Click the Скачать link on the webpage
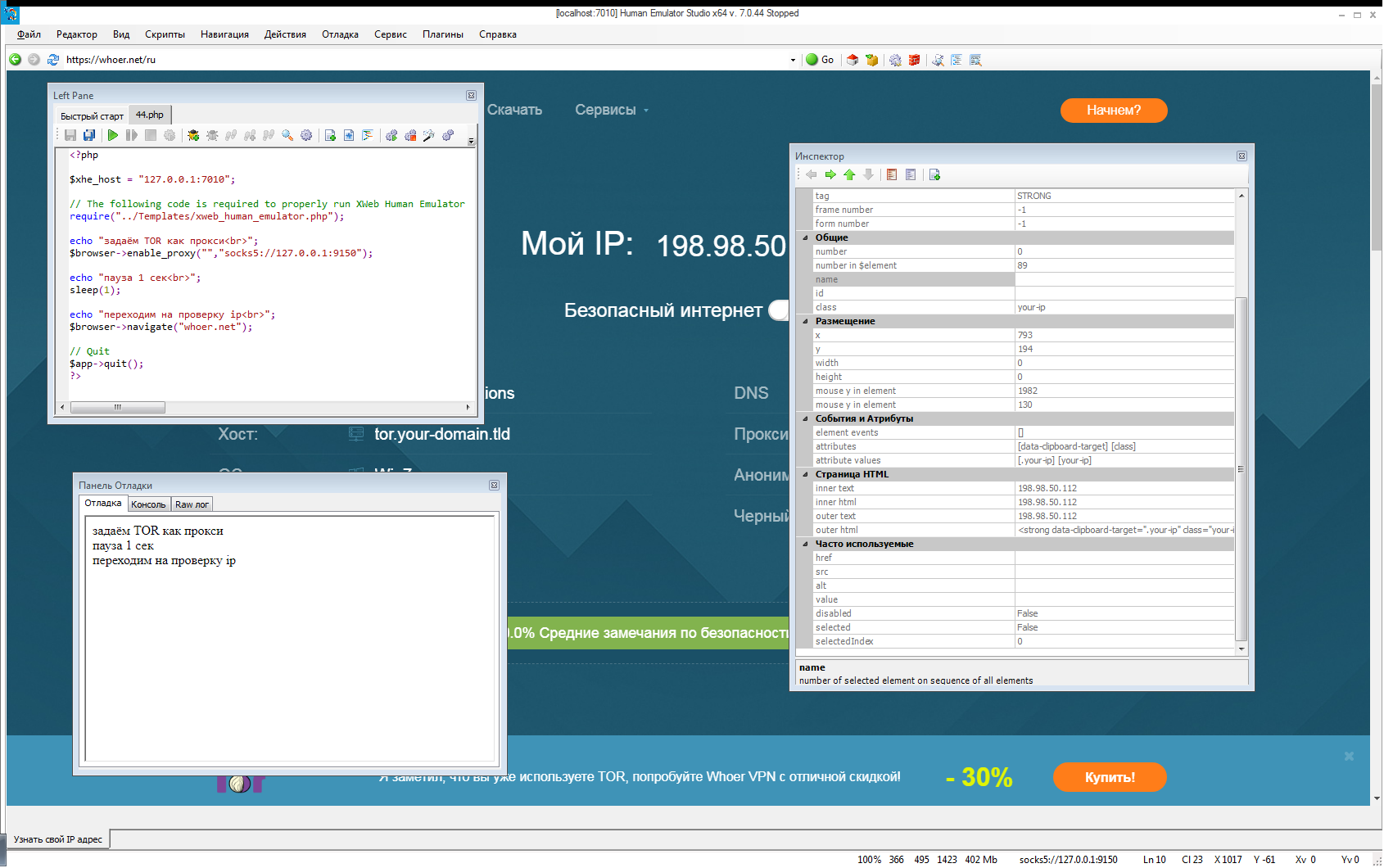Image resolution: width=1384 pixels, height=868 pixels. pos(514,110)
